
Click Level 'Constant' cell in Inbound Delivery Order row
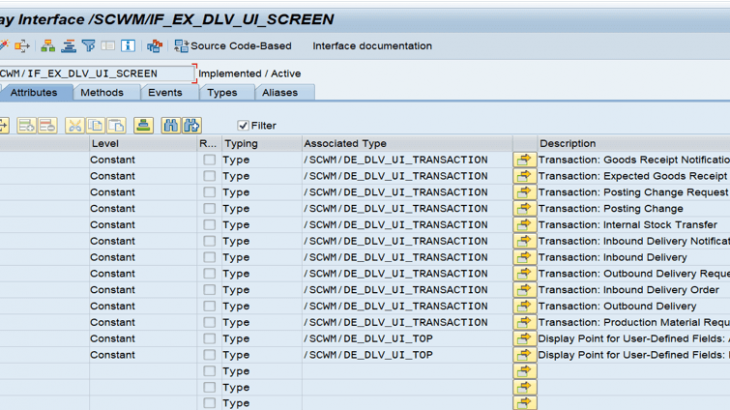(143, 290)
